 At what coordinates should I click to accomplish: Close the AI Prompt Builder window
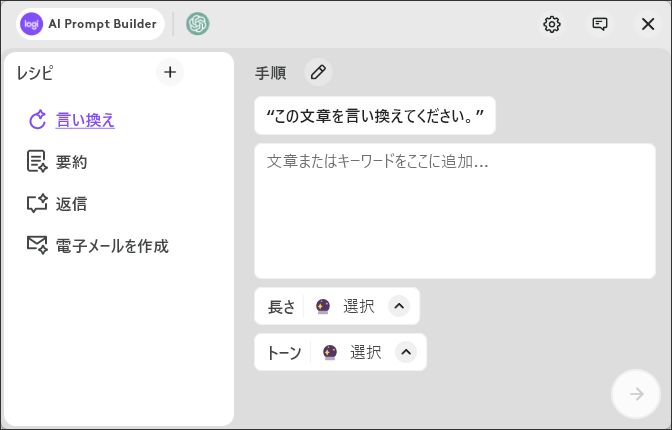coord(648,24)
